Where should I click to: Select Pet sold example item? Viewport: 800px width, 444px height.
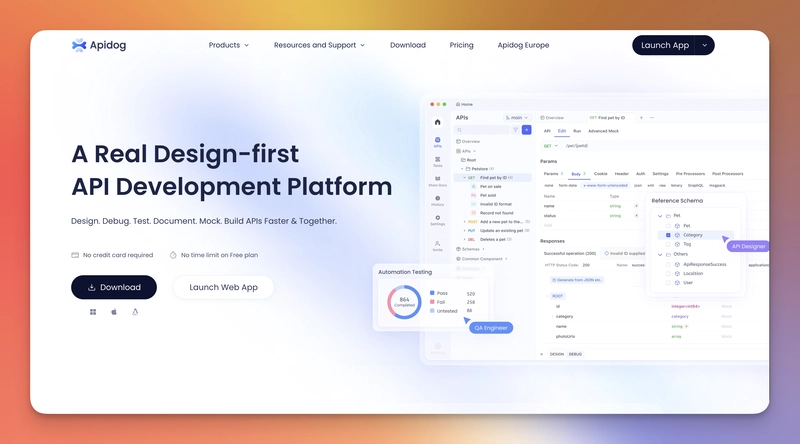(x=484, y=195)
